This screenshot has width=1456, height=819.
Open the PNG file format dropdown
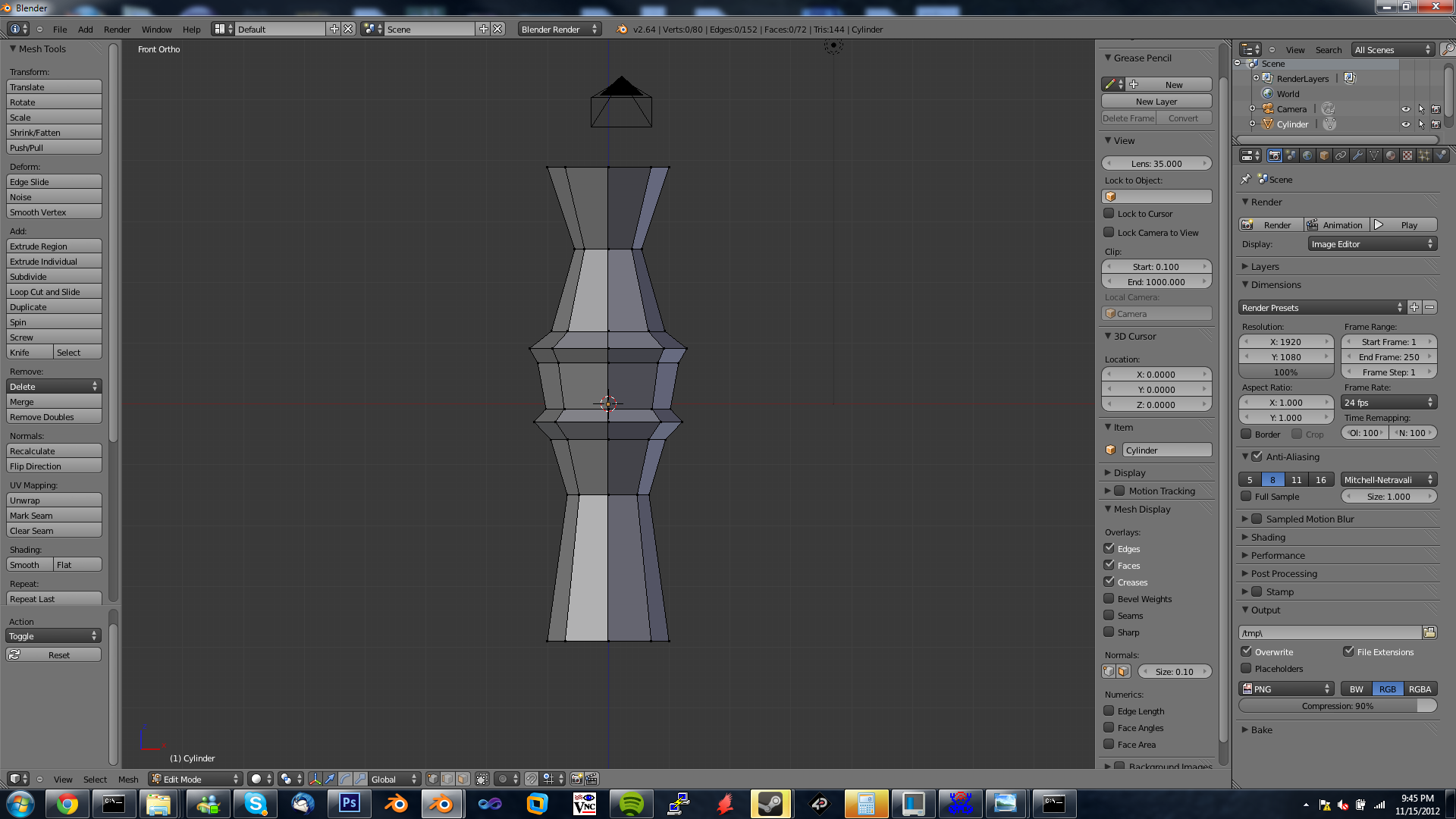[x=1286, y=689]
